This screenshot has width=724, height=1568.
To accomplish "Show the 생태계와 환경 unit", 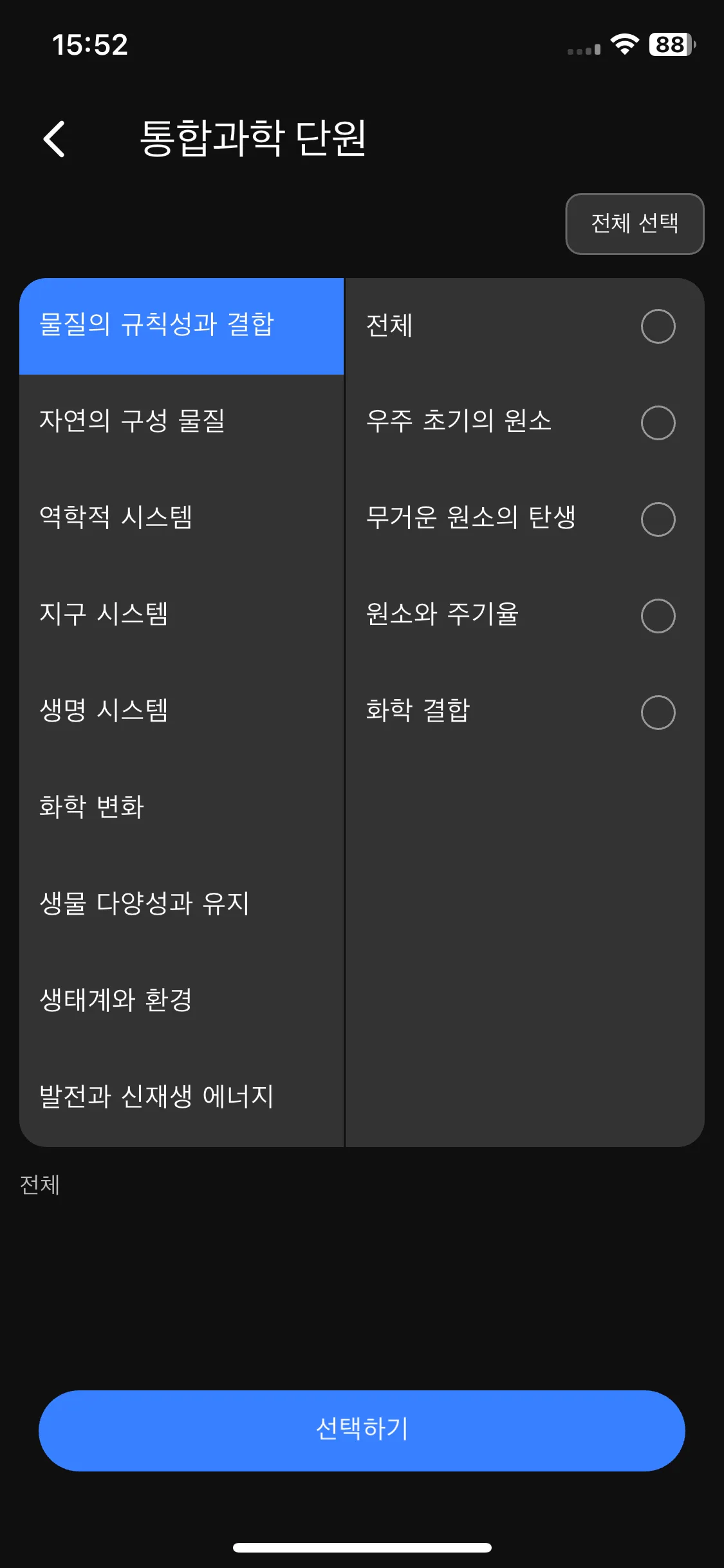I will (181, 1002).
